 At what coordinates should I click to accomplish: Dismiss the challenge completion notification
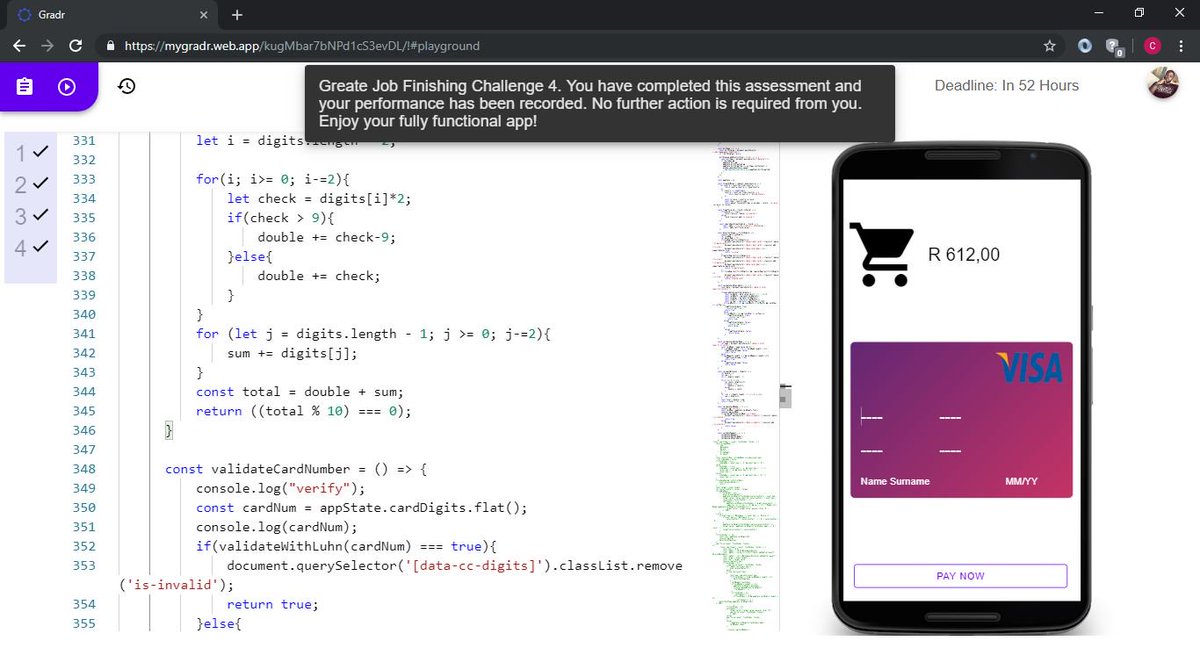[599, 104]
